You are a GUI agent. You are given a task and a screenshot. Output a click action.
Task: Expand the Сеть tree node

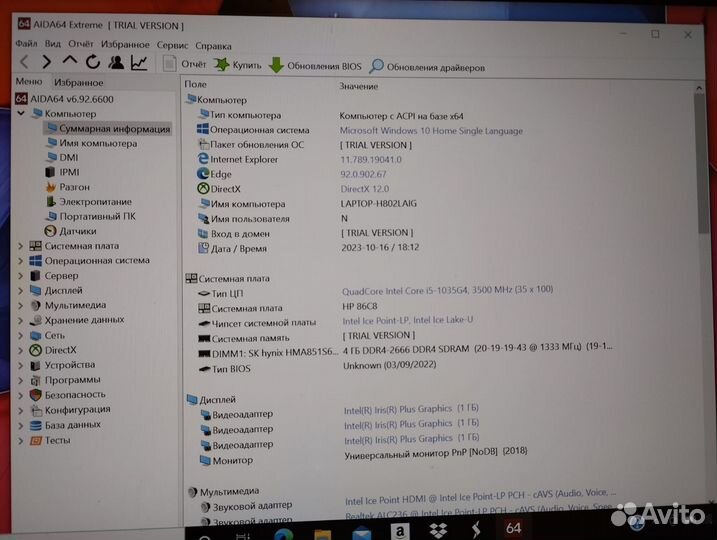tap(21, 336)
